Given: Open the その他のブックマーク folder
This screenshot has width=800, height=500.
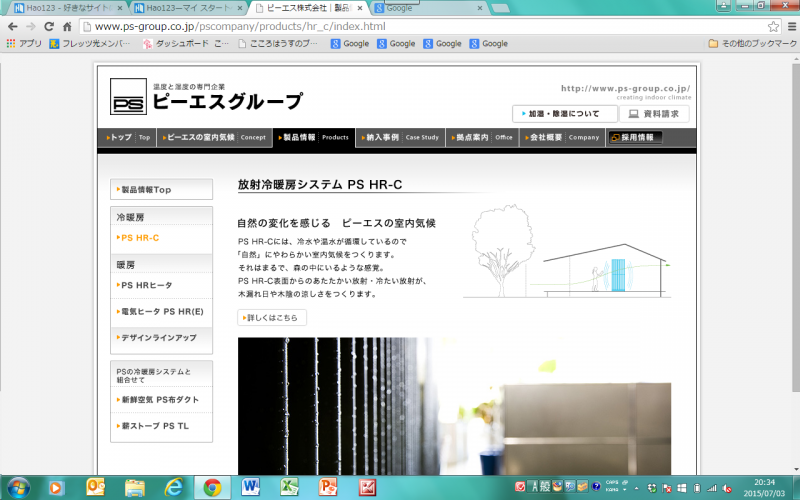Looking at the screenshot, I should pyautogui.click(x=753, y=44).
